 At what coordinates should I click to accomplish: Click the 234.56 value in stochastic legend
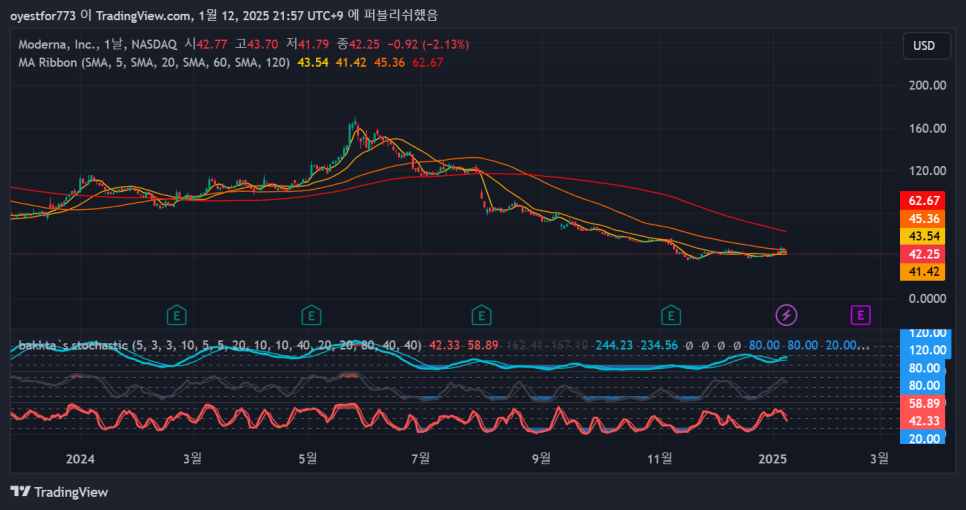pyautogui.click(x=657, y=346)
